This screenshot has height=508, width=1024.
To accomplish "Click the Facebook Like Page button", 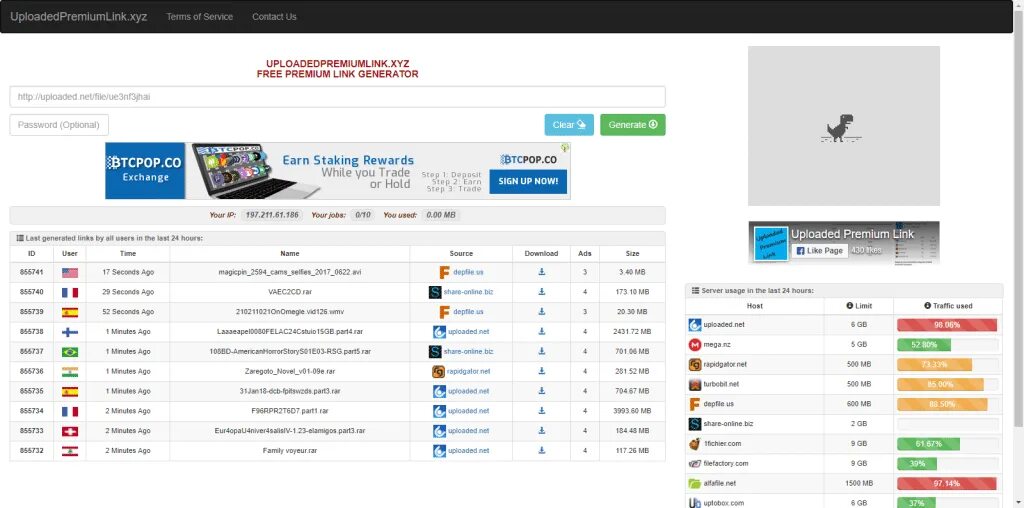I will (820, 251).
